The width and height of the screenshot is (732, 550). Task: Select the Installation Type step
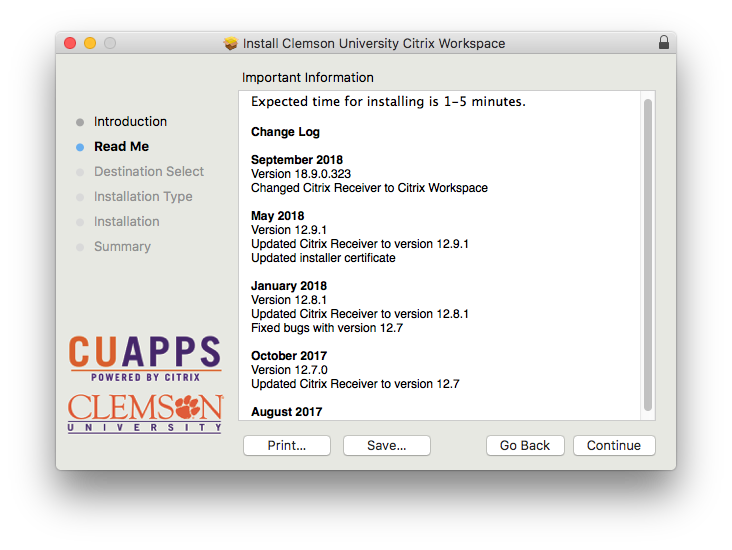[x=143, y=197]
